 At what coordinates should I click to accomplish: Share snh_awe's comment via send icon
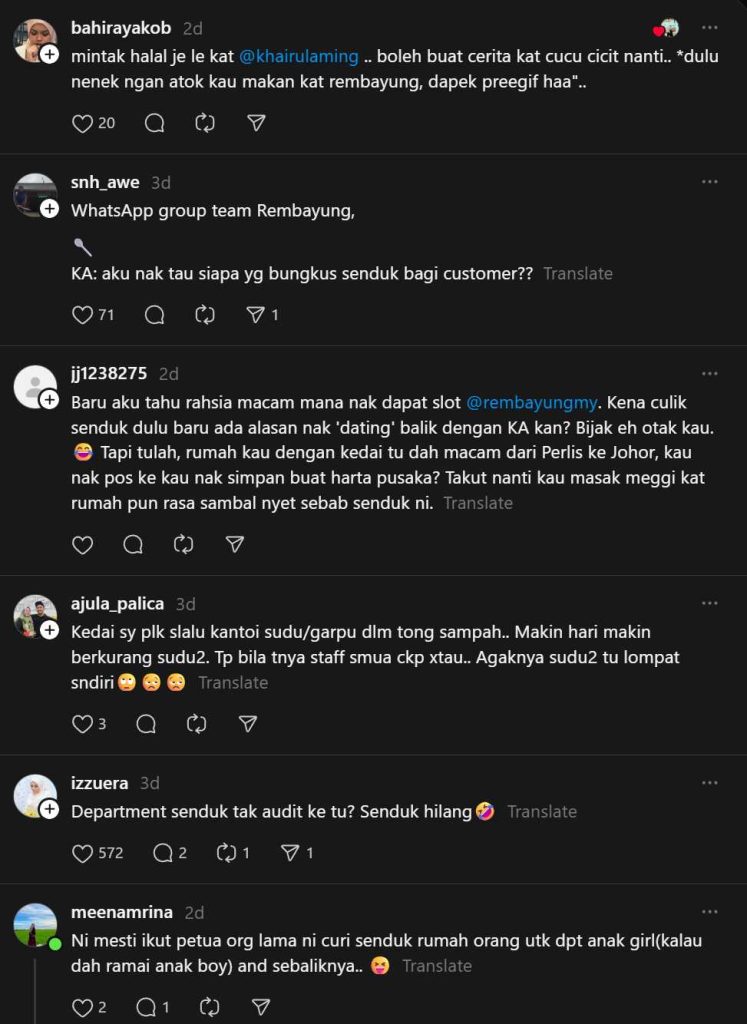[x=256, y=315]
